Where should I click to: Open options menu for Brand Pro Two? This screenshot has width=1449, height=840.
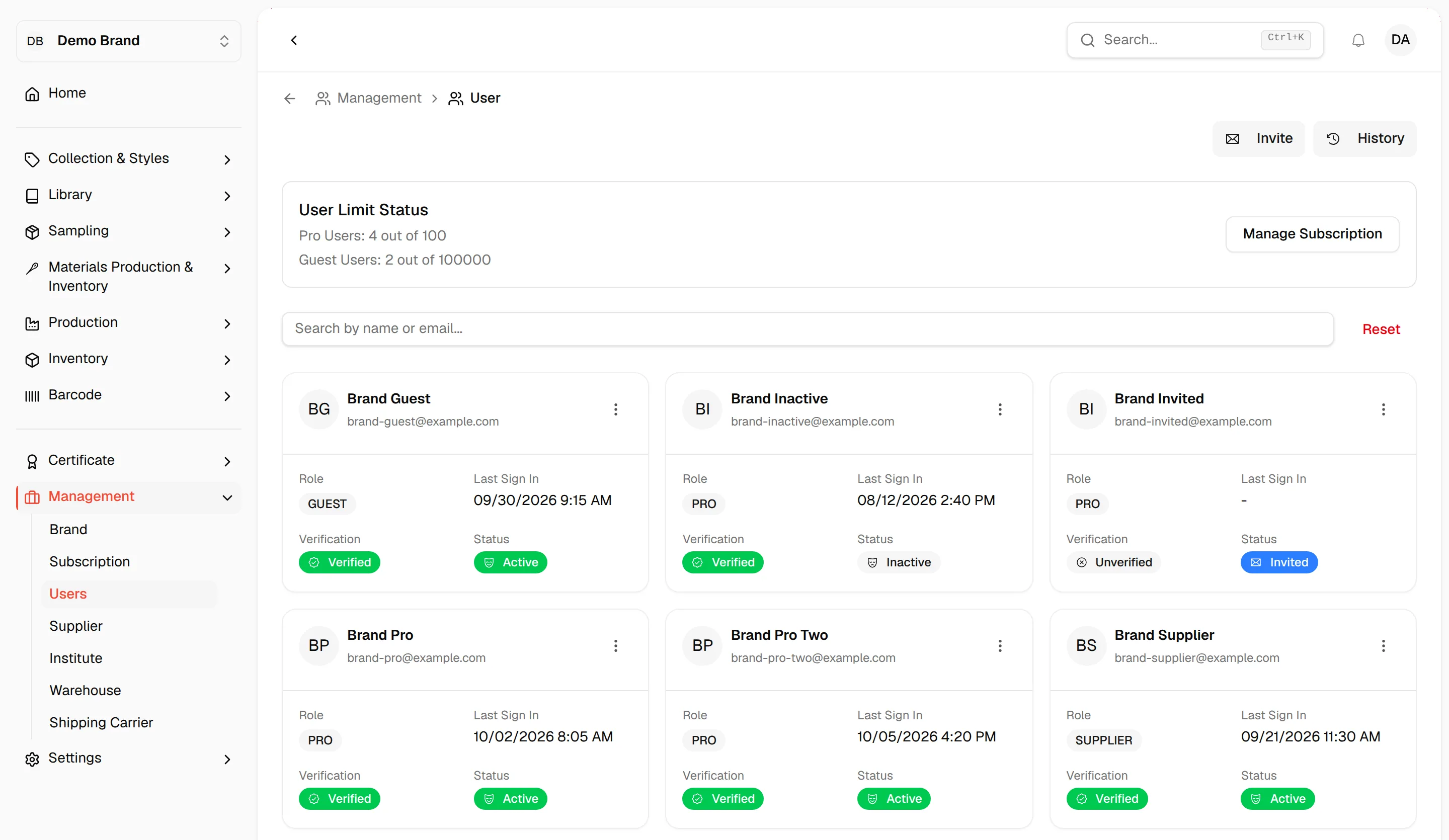[1000, 646]
